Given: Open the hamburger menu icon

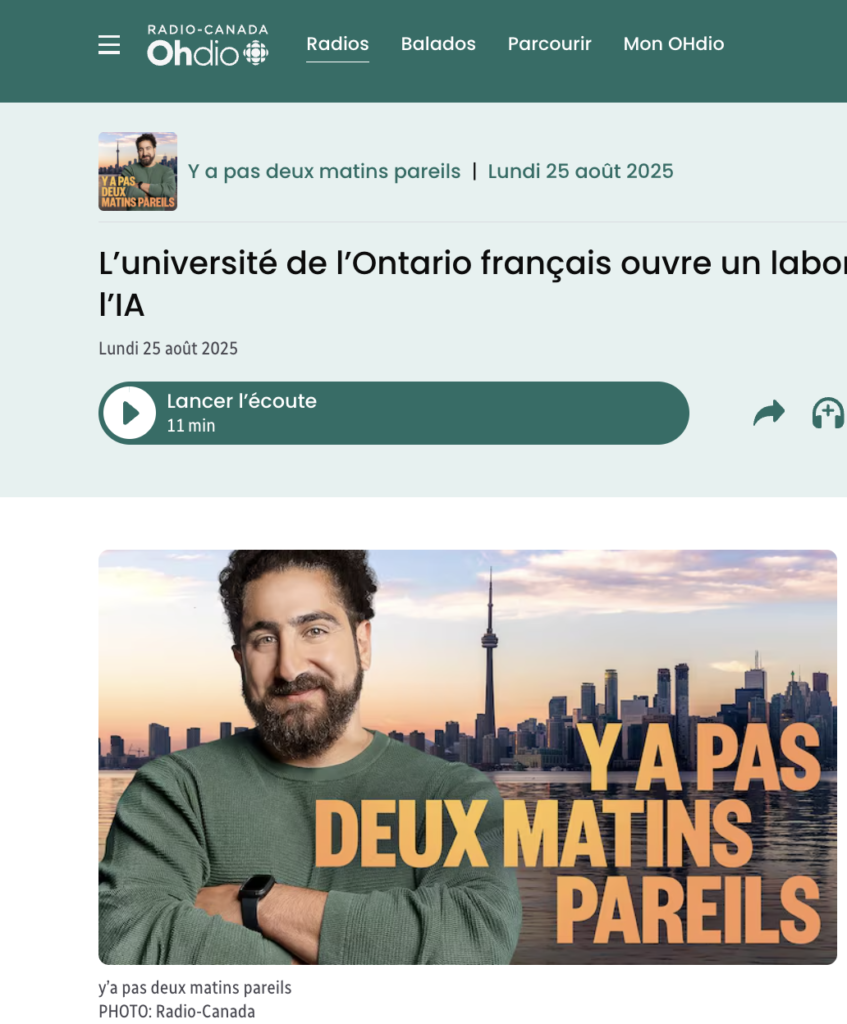Looking at the screenshot, I should [109, 44].
